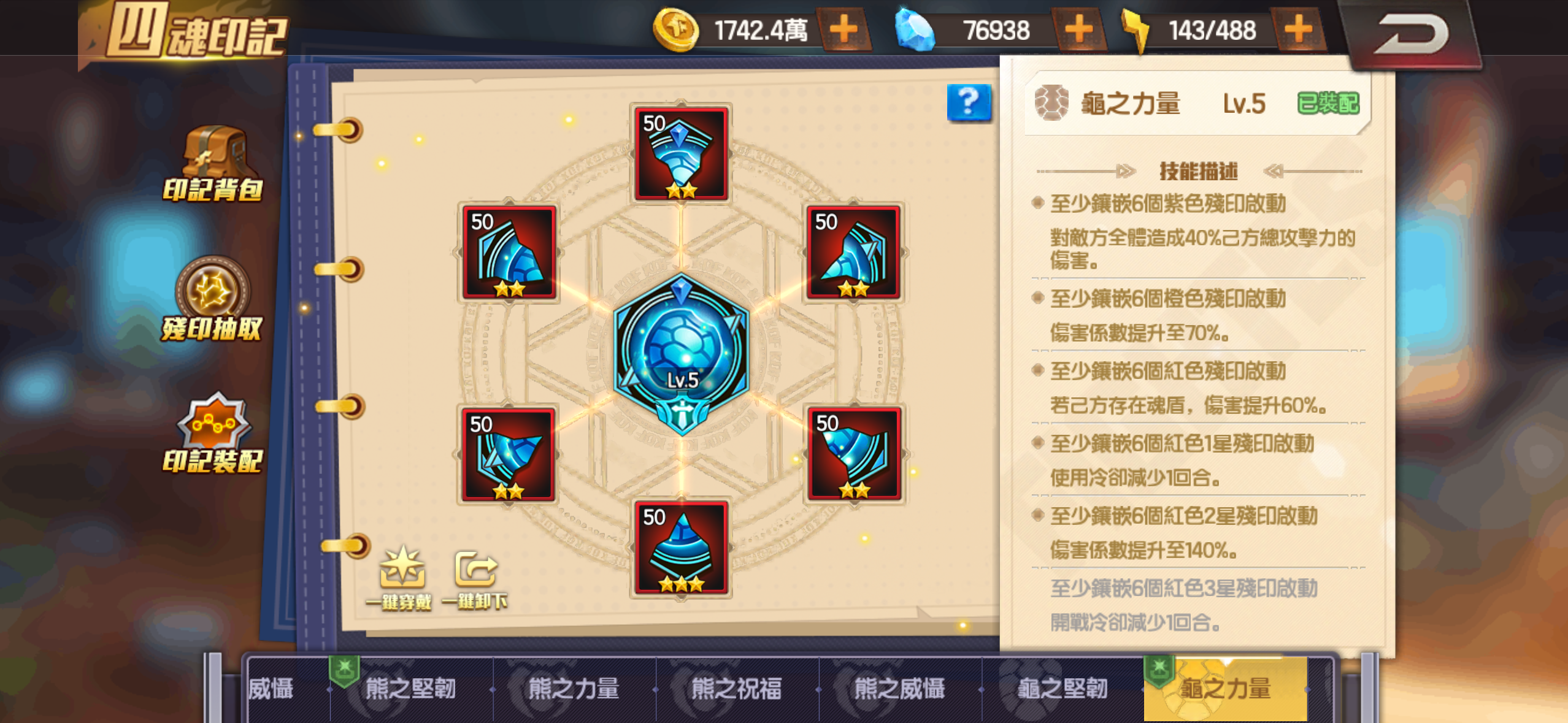Open the 印記背包 backpack icon
Viewport: 1568px width, 723px height.
[x=213, y=163]
